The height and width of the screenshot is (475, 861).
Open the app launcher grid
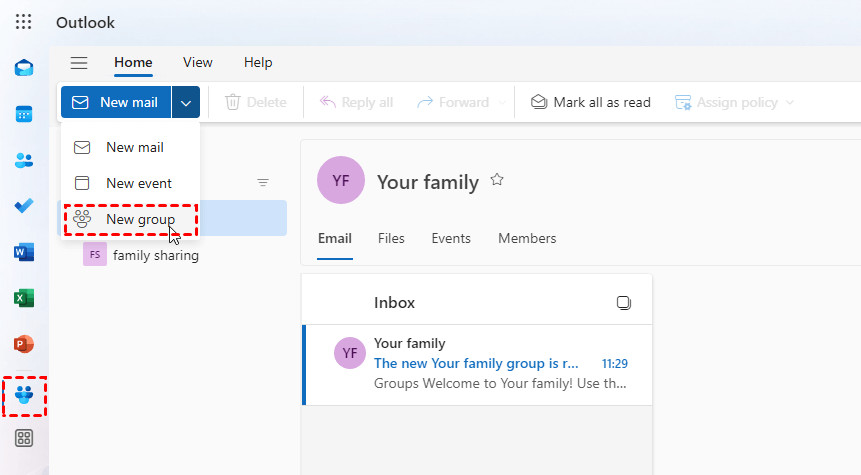pyautogui.click(x=24, y=22)
